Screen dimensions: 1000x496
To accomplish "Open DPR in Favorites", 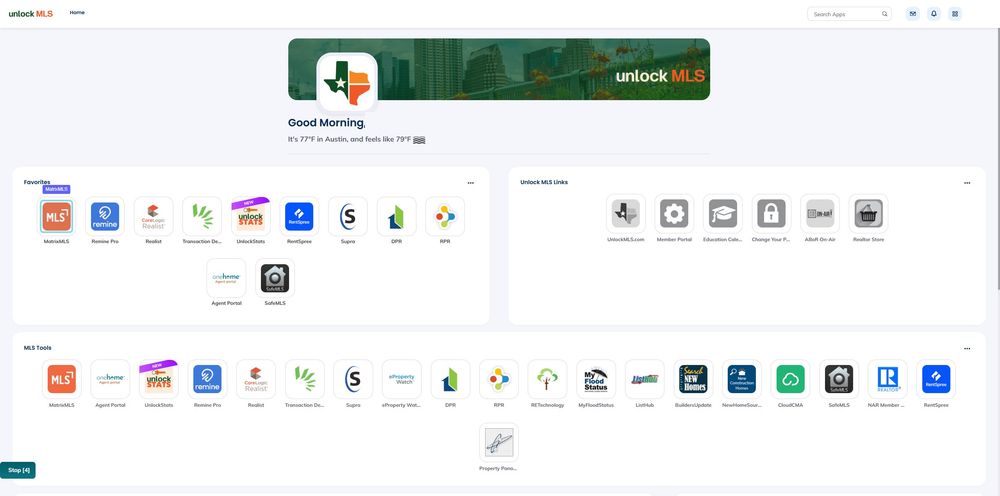I will (396, 216).
